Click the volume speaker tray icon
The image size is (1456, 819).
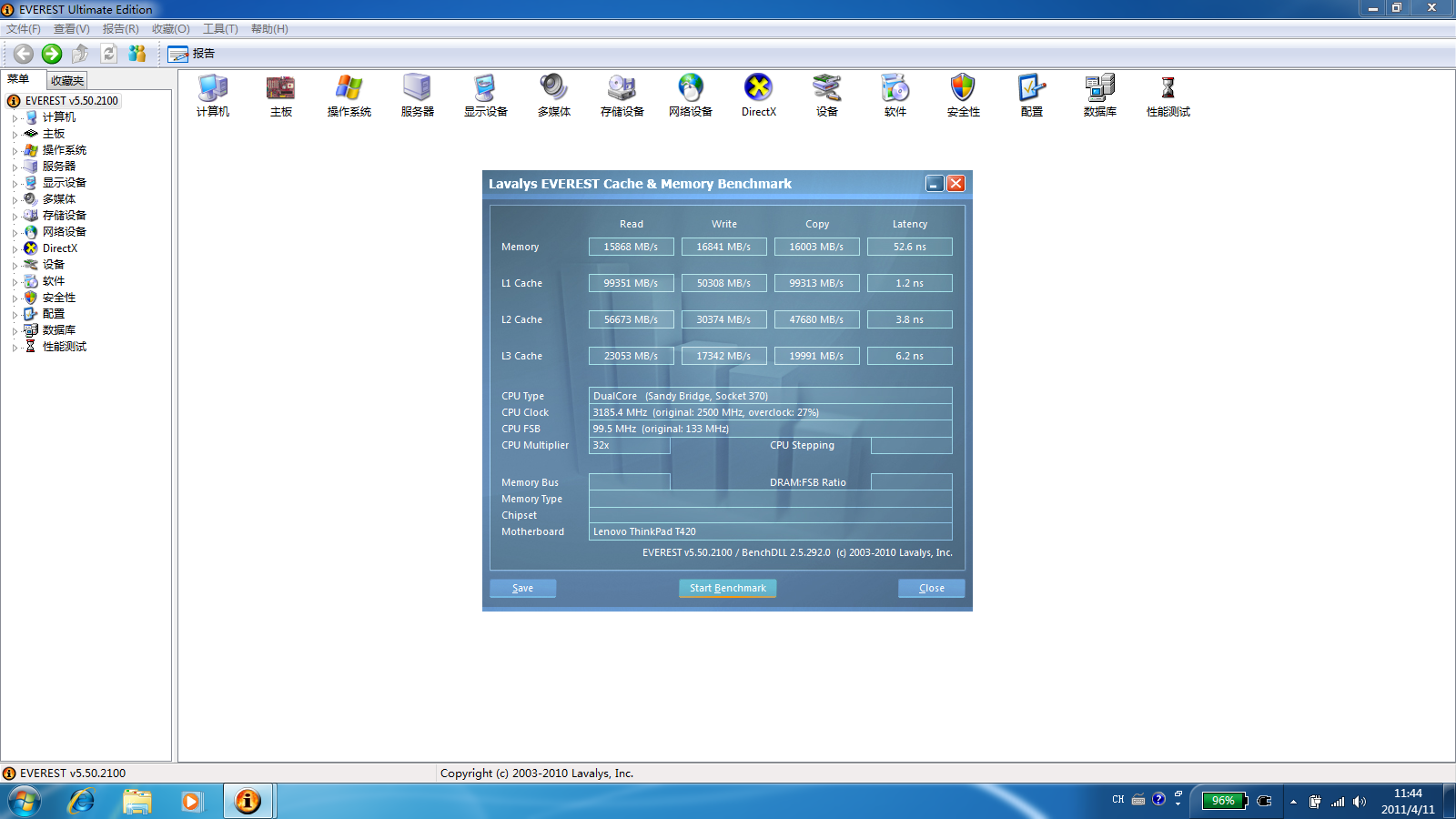point(1360,802)
